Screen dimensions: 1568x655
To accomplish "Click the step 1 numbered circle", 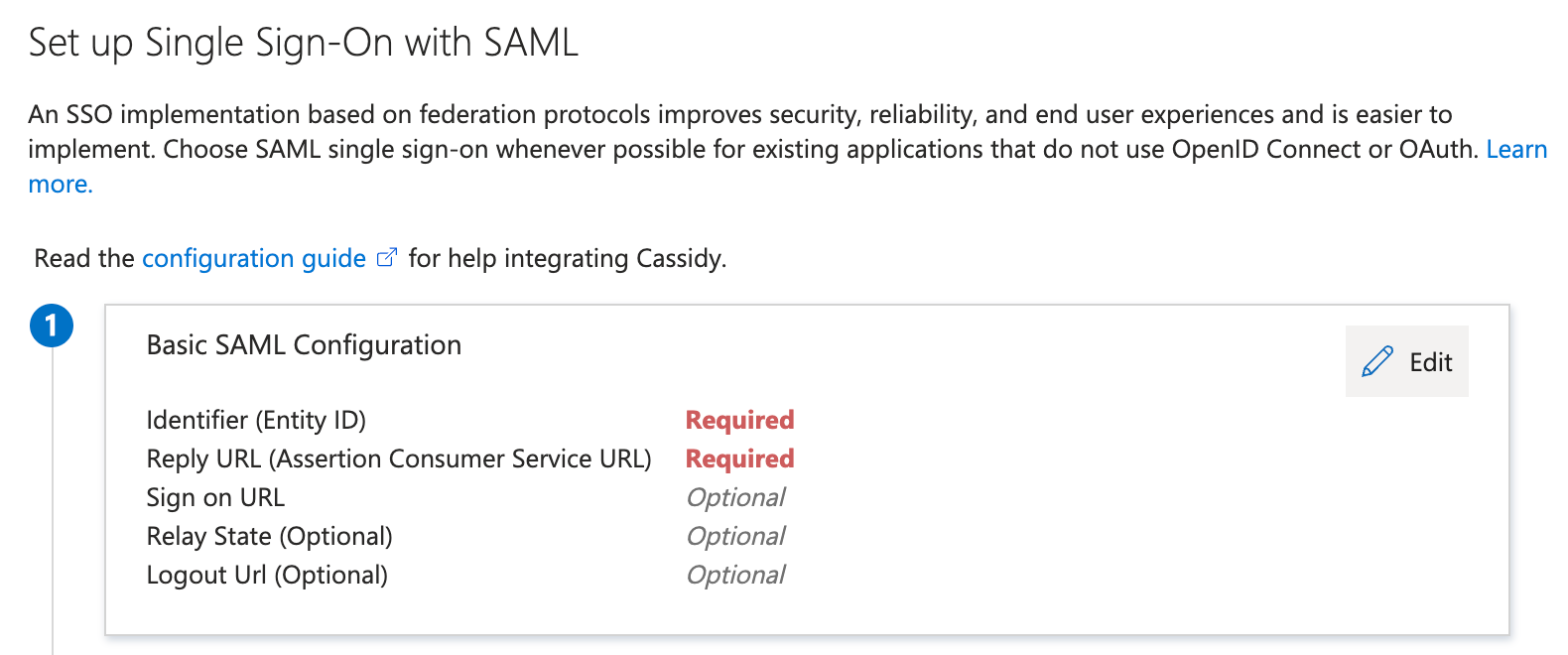I will click(54, 325).
